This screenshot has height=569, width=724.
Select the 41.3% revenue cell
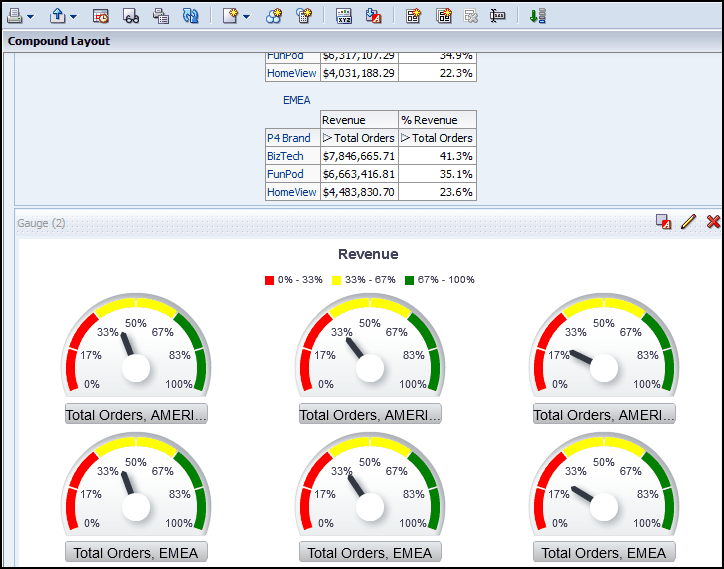[437, 156]
